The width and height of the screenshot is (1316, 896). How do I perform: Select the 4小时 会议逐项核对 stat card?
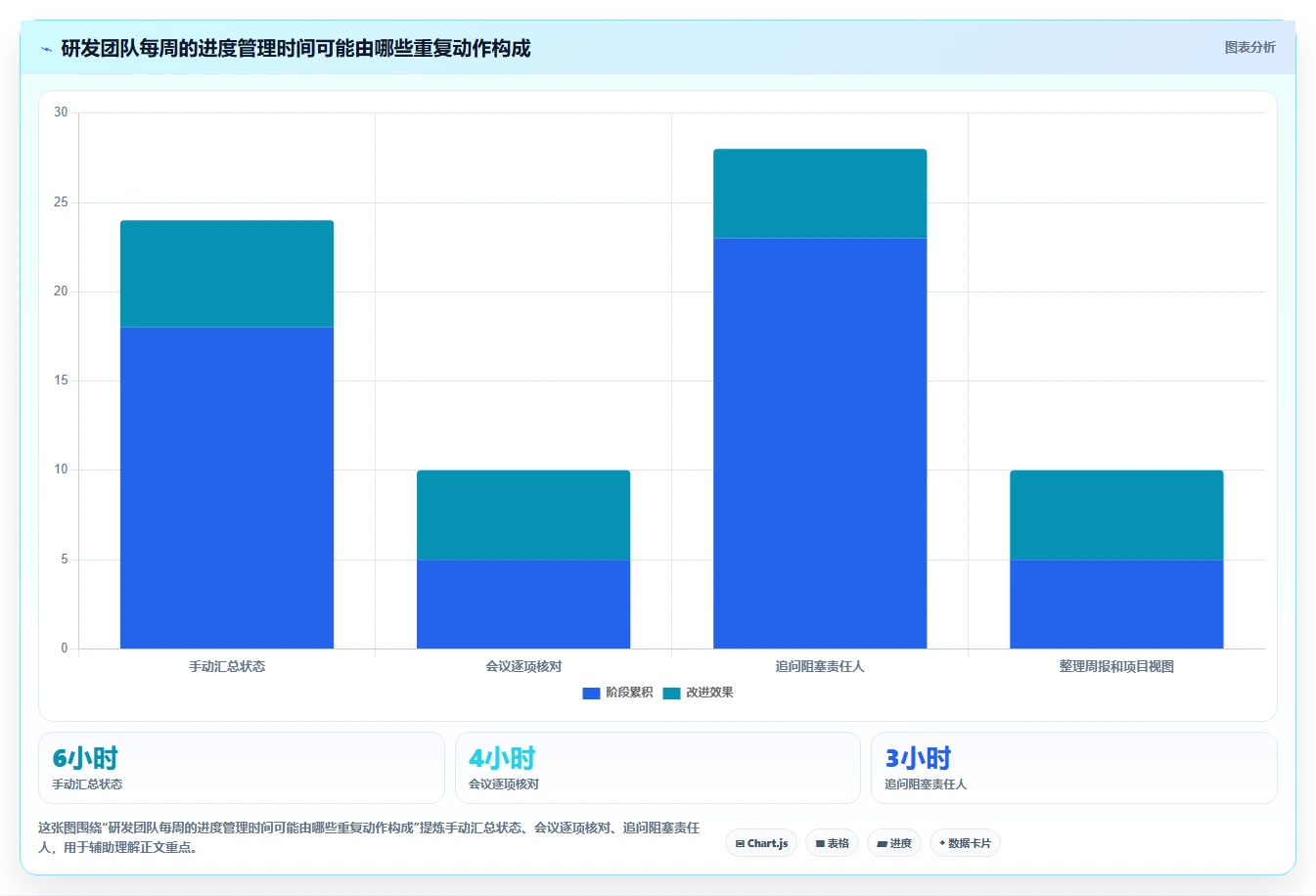coord(658,768)
